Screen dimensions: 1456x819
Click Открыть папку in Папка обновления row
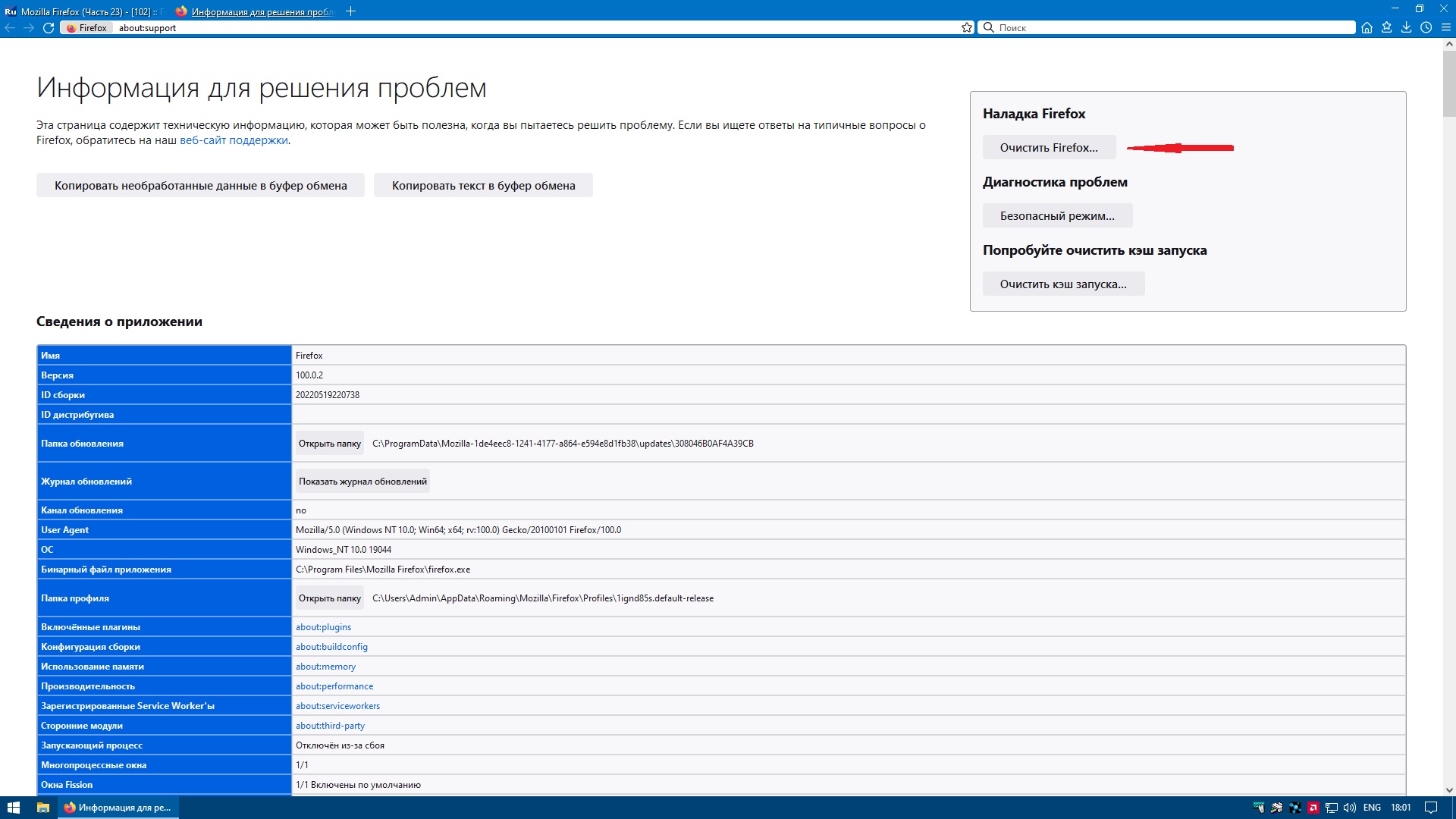[x=329, y=444]
